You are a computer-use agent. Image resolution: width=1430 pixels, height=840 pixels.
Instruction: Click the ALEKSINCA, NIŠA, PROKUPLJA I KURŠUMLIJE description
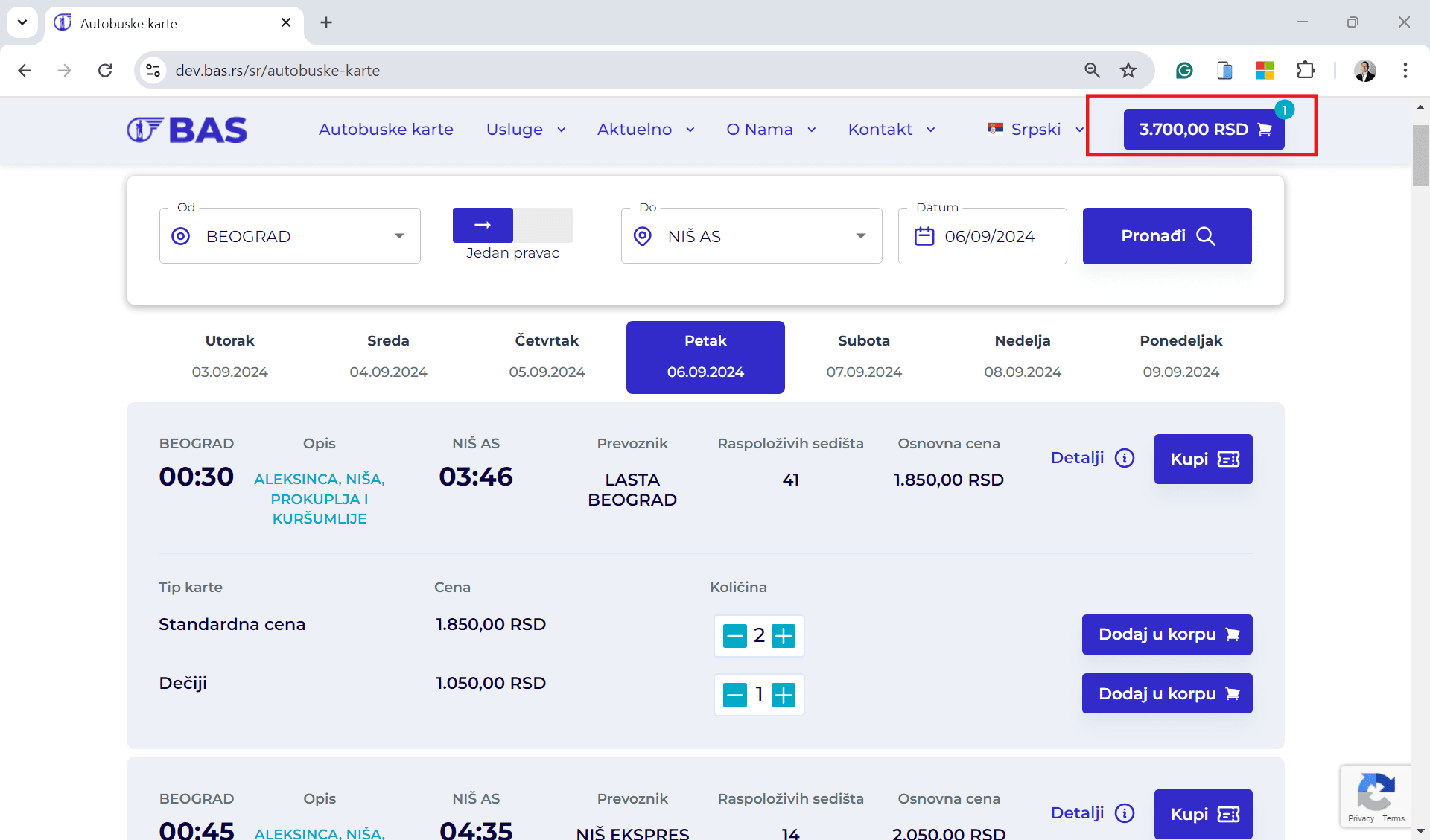[320, 498]
